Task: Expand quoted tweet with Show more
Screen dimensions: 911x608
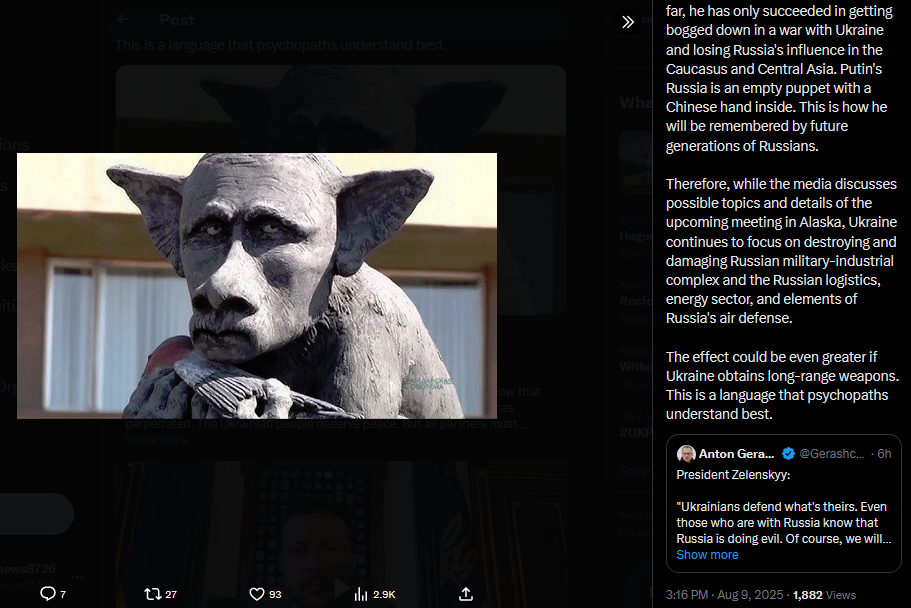Action: 707,555
